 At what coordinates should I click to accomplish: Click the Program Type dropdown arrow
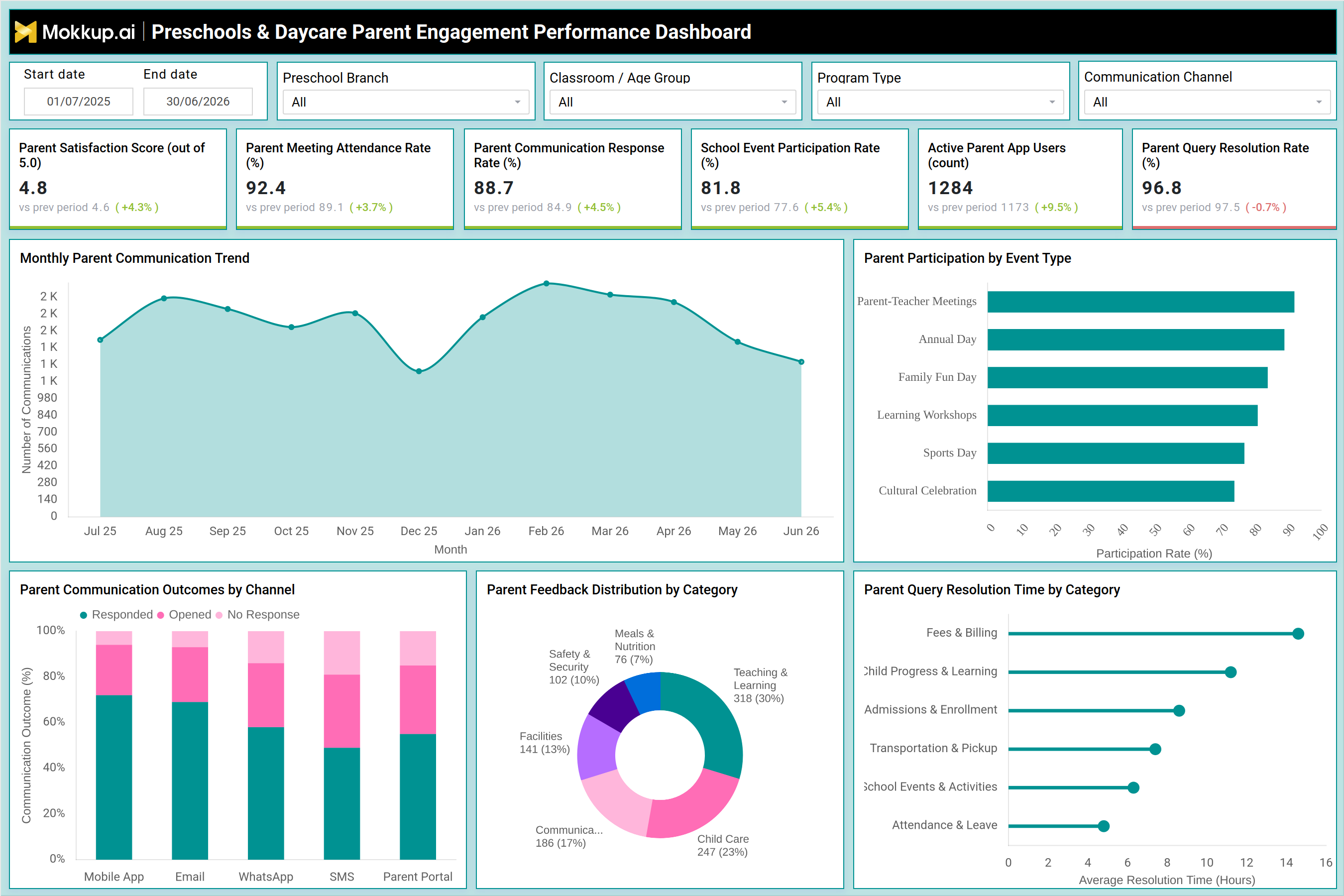coord(1052,102)
